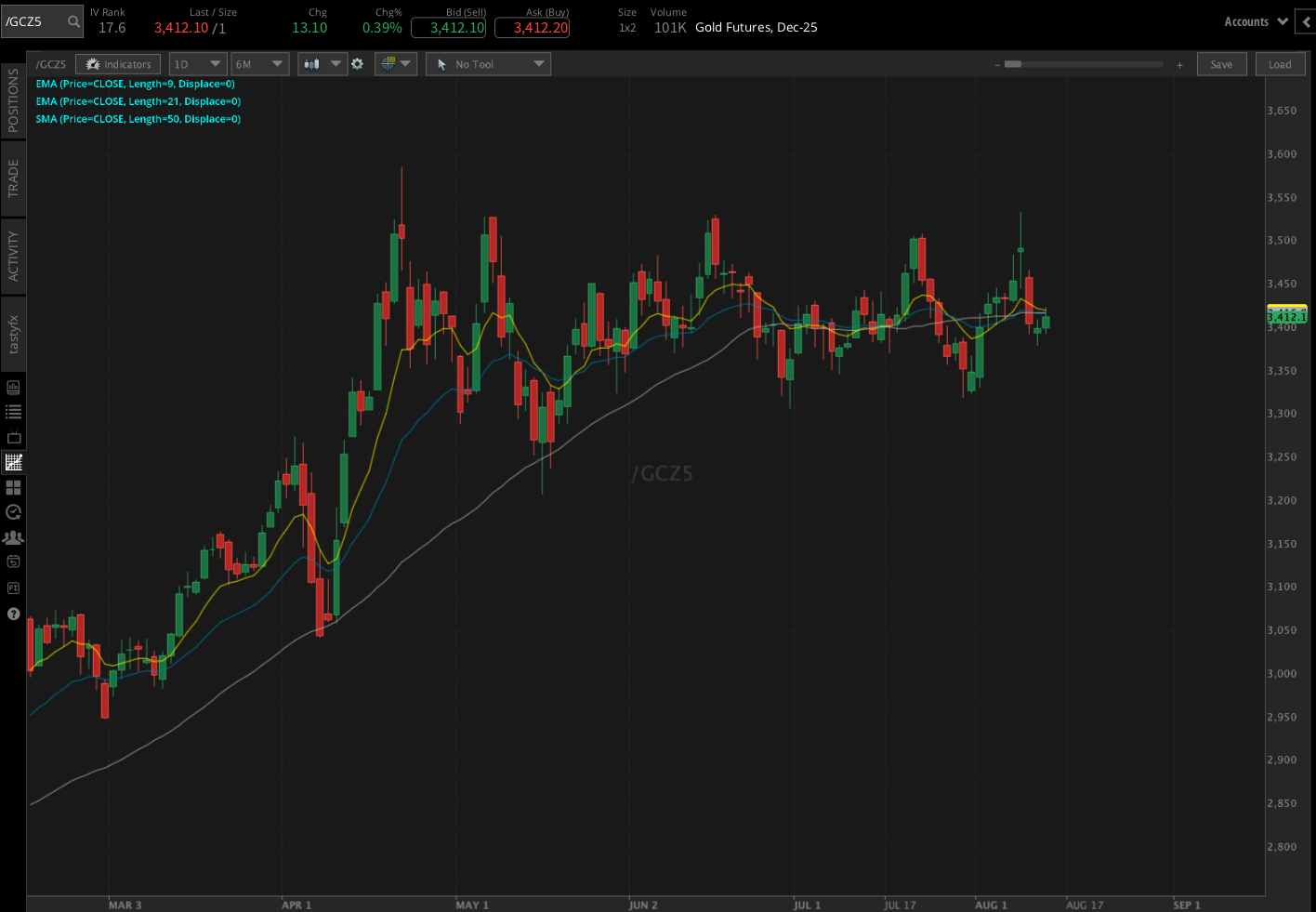1316x912 pixels.
Task: Open the No Tool drawing dropdown
Action: [x=488, y=64]
